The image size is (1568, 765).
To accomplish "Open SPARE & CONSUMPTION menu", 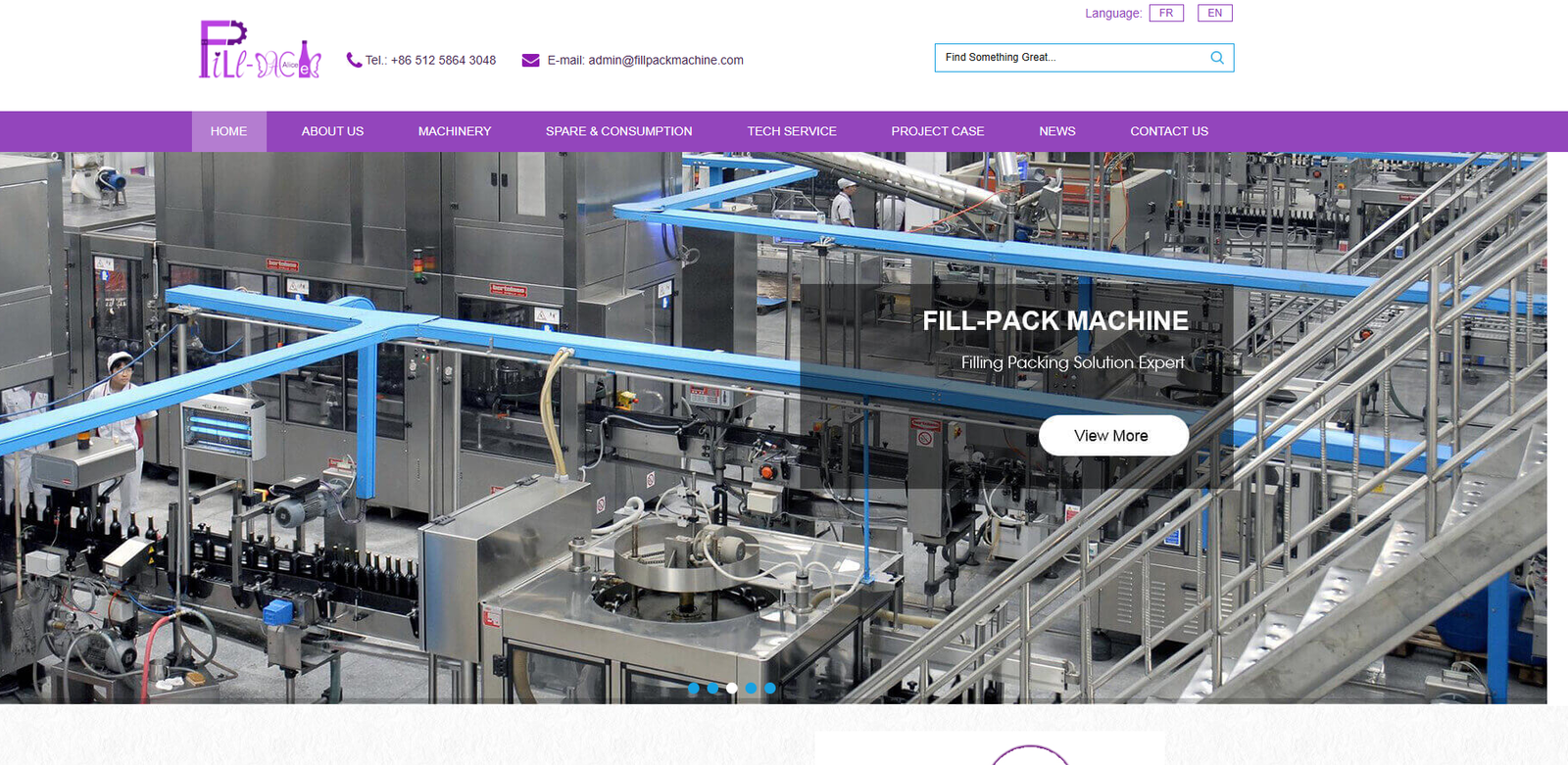I will coord(618,131).
